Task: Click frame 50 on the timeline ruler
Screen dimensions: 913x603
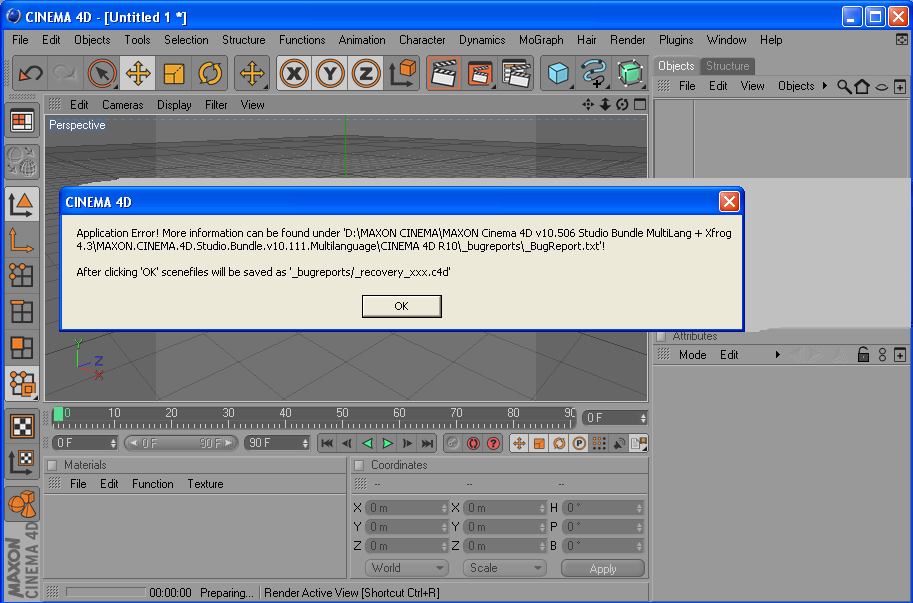Action: (342, 414)
